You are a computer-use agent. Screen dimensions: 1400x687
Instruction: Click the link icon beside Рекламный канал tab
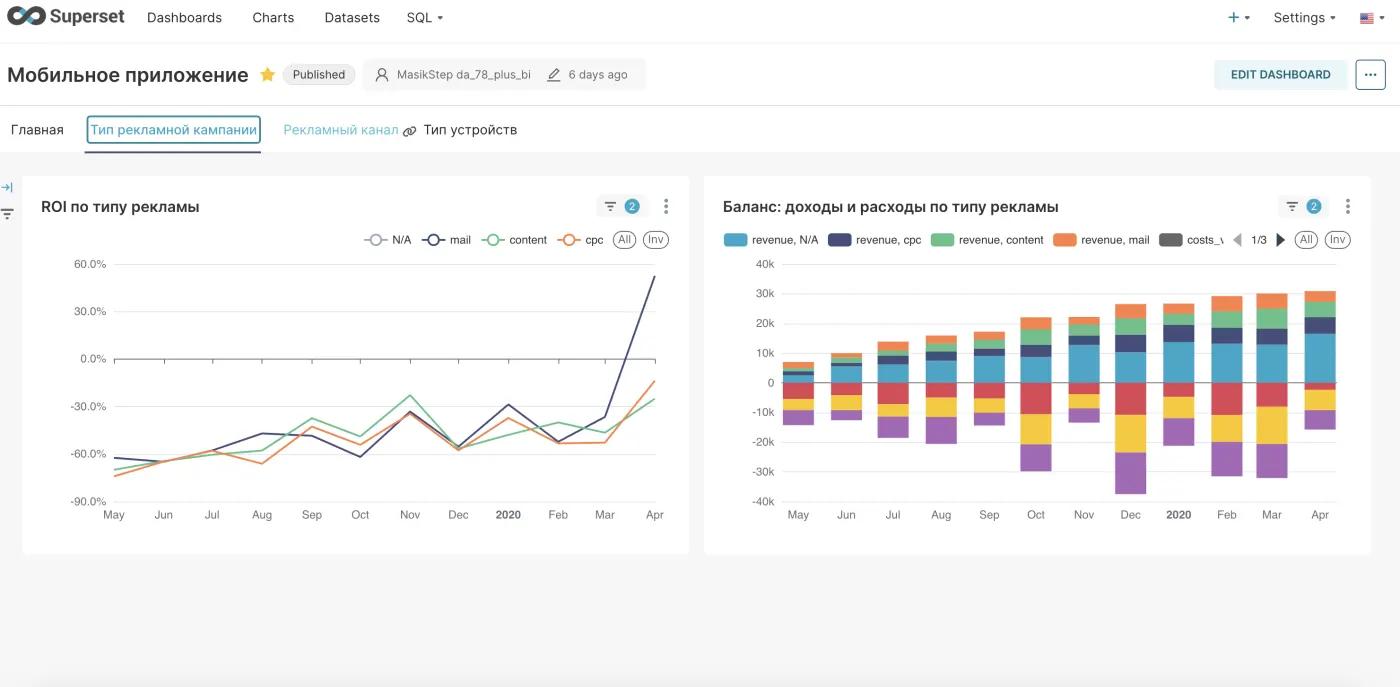(409, 131)
